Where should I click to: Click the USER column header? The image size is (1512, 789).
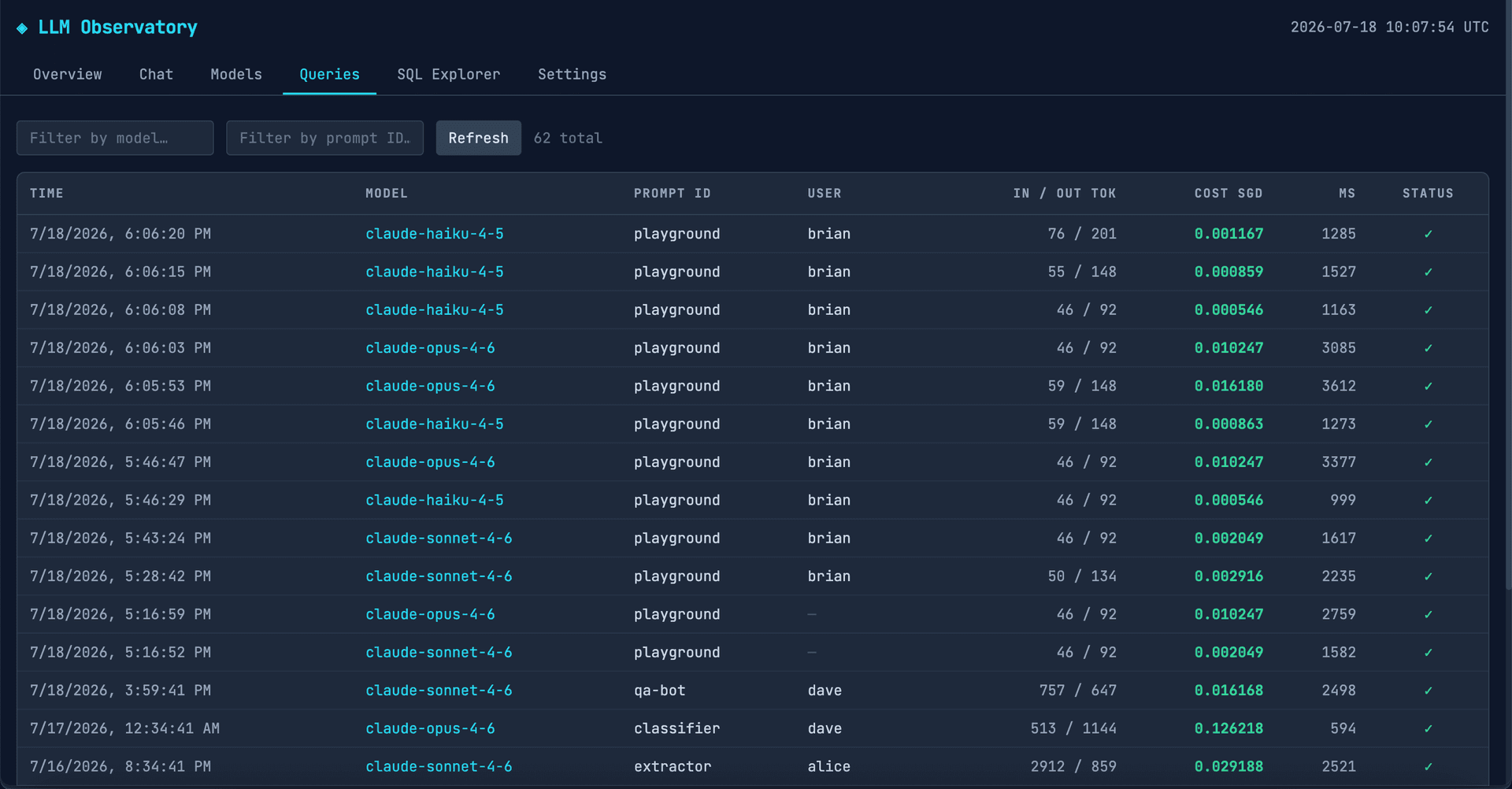tap(825, 194)
